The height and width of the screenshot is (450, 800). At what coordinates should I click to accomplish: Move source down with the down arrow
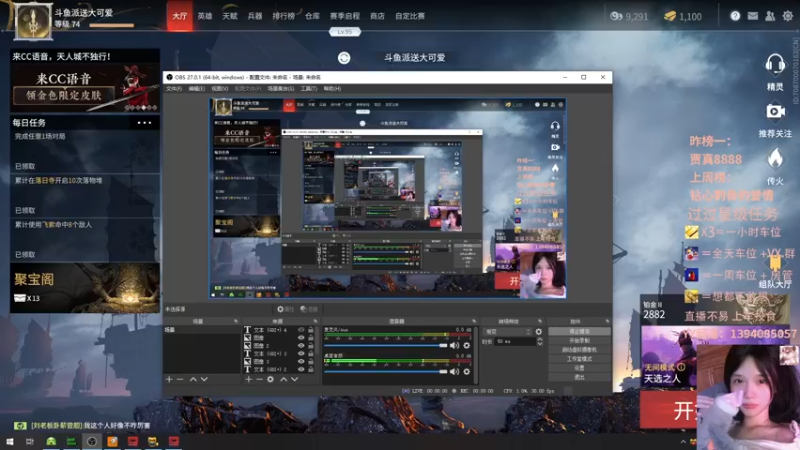coord(294,380)
